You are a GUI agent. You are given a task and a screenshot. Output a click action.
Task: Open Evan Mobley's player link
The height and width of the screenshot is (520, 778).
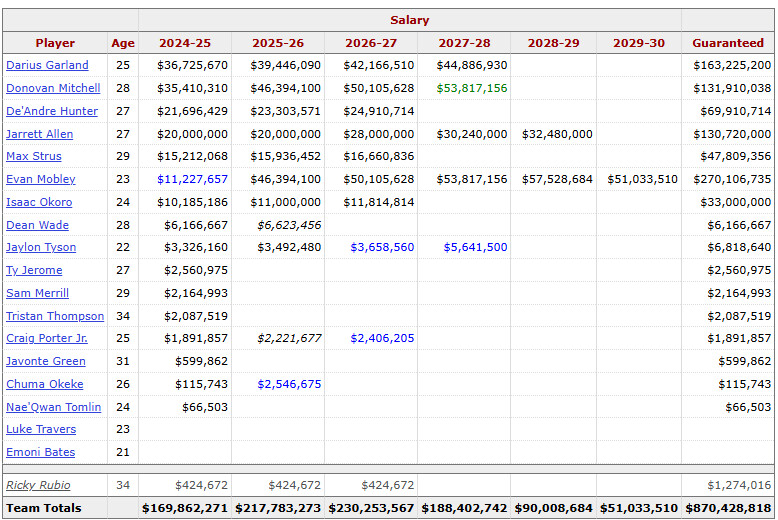click(41, 179)
